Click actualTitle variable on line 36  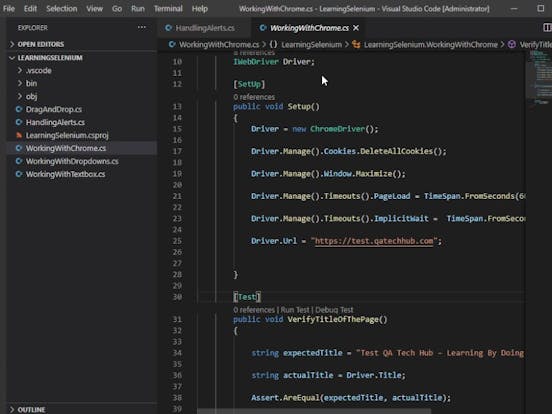tap(308, 375)
